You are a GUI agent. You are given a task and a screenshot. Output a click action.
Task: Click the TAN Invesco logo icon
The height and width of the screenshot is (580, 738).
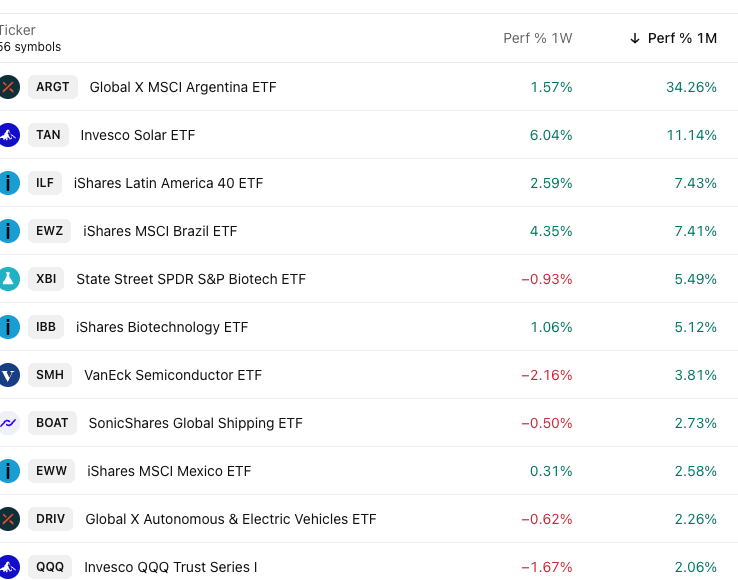[x=8, y=135]
